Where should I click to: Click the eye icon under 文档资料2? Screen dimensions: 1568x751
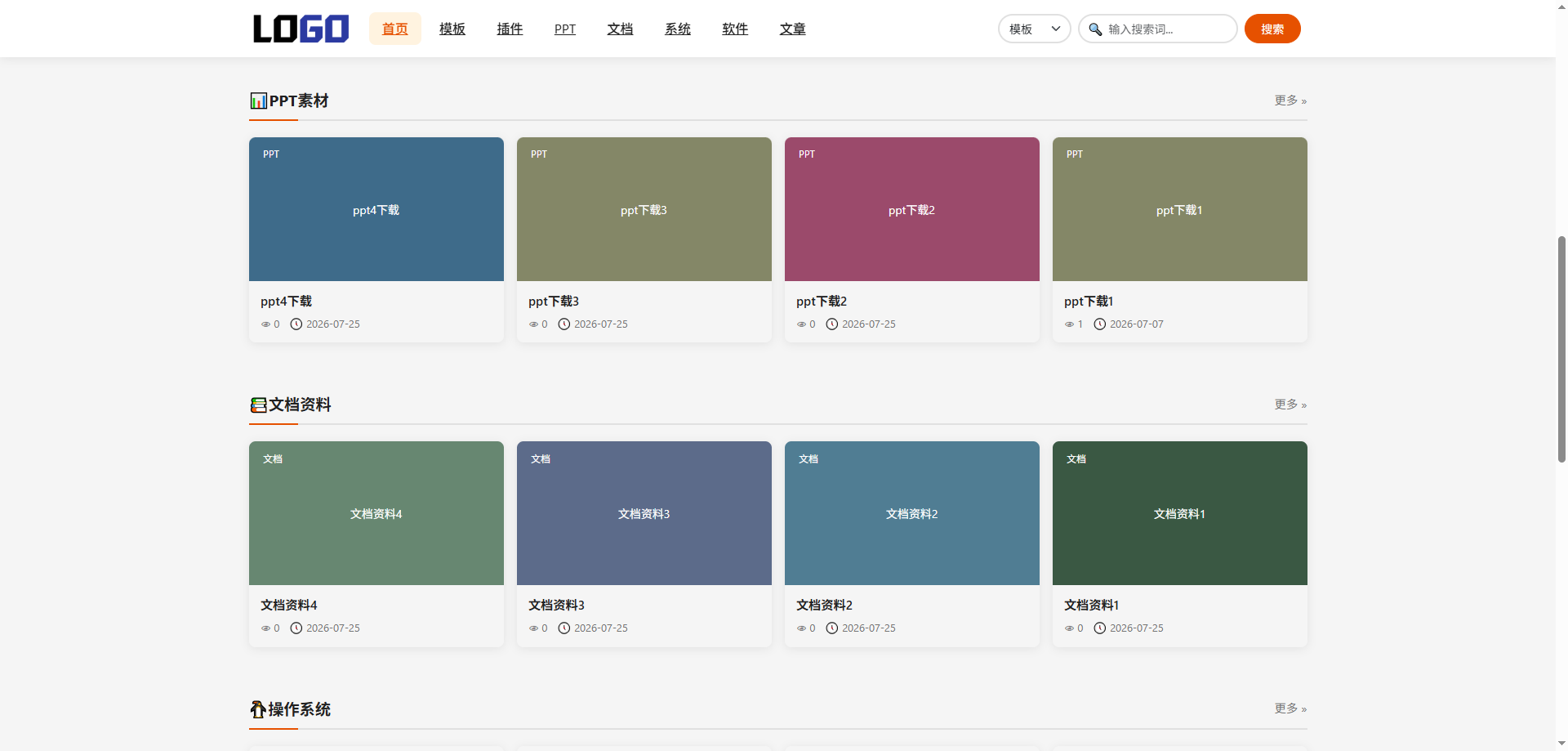[x=801, y=628]
